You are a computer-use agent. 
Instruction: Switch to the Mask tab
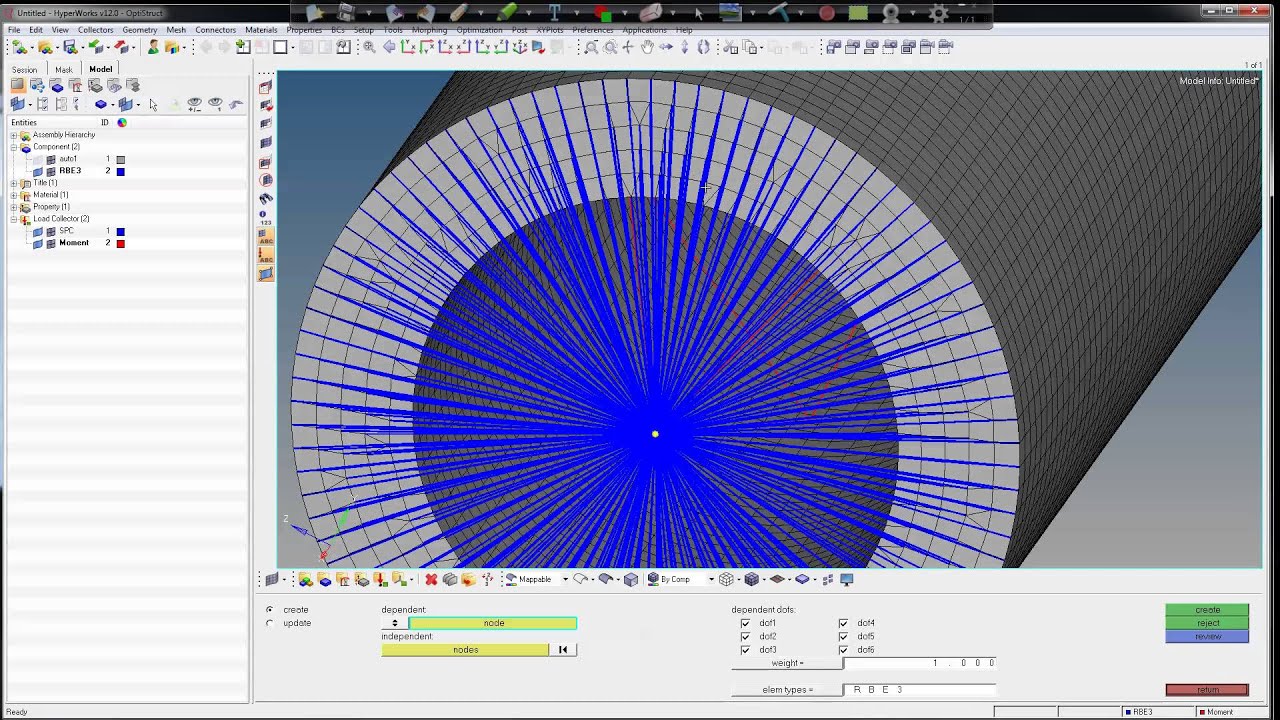(x=64, y=70)
